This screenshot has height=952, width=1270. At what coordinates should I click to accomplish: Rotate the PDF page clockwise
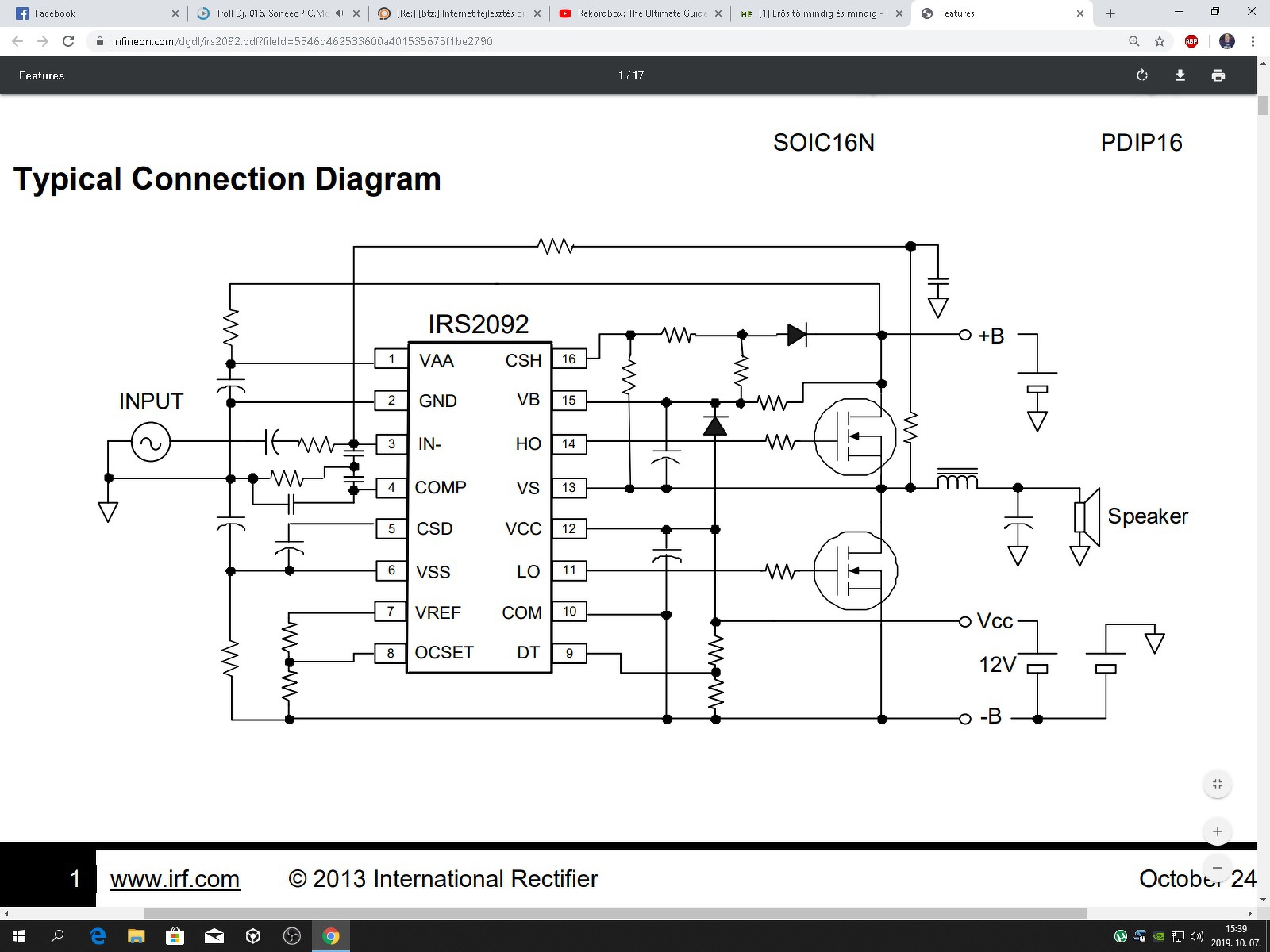tap(1142, 75)
